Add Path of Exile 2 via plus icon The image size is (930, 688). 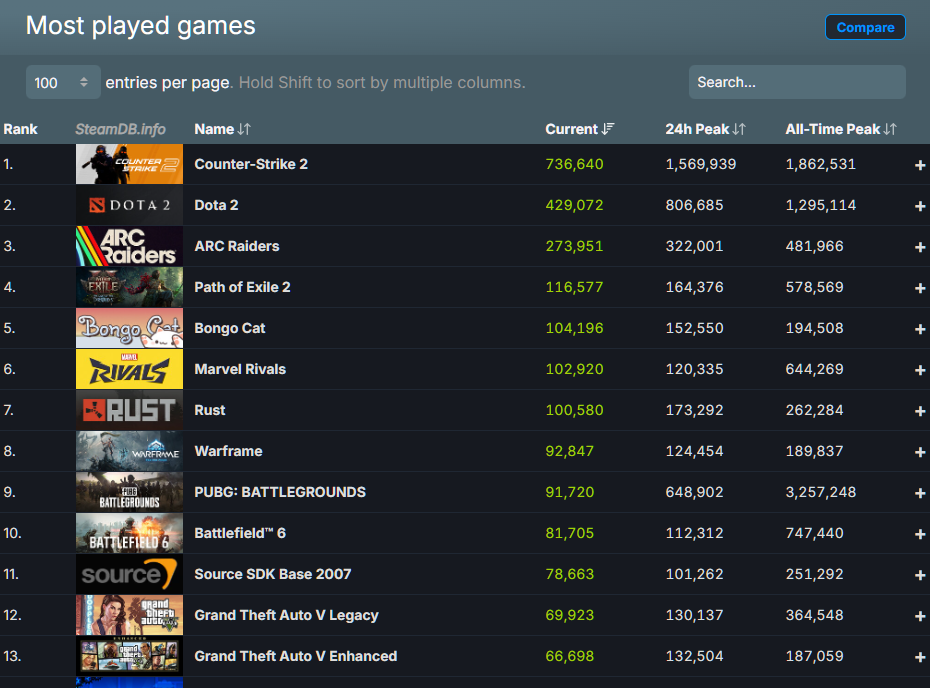click(x=920, y=288)
